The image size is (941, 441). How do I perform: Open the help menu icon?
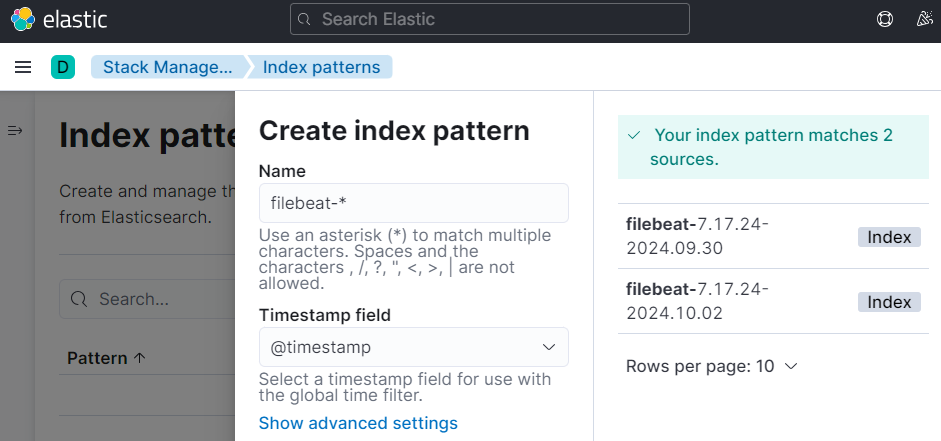tap(884, 19)
